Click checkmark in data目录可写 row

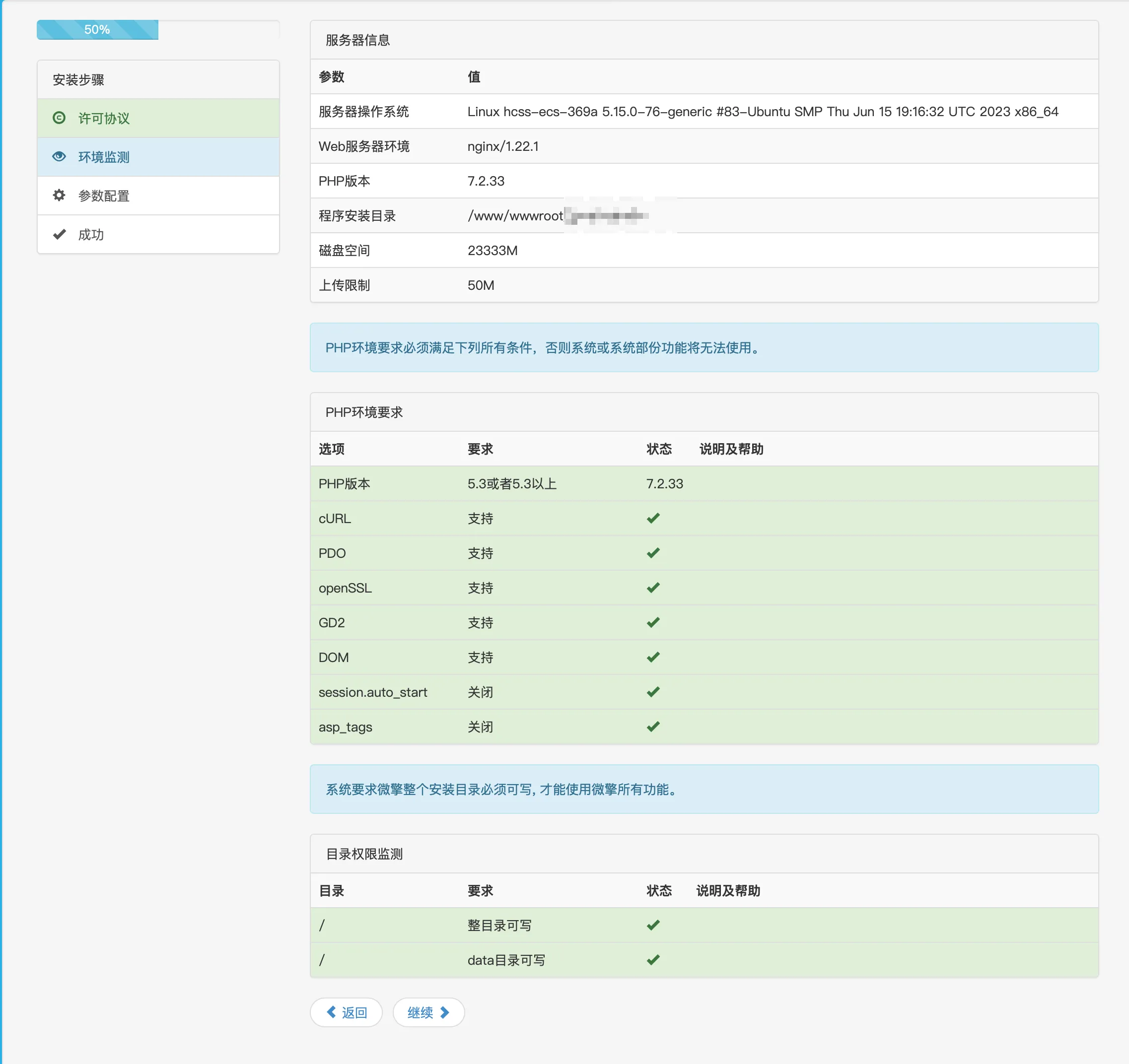(x=653, y=959)
